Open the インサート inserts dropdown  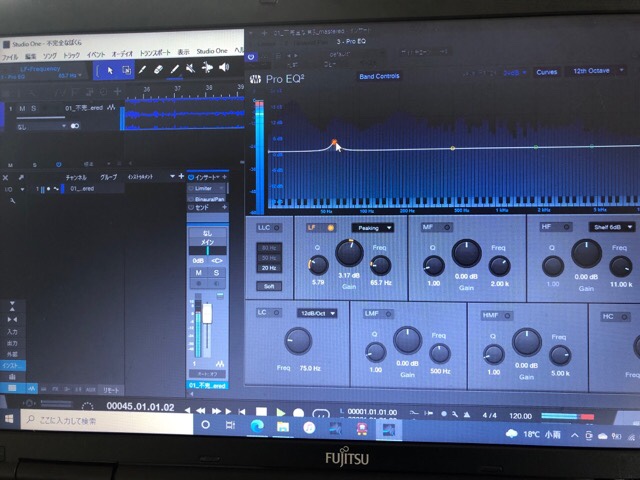point(207,177)
